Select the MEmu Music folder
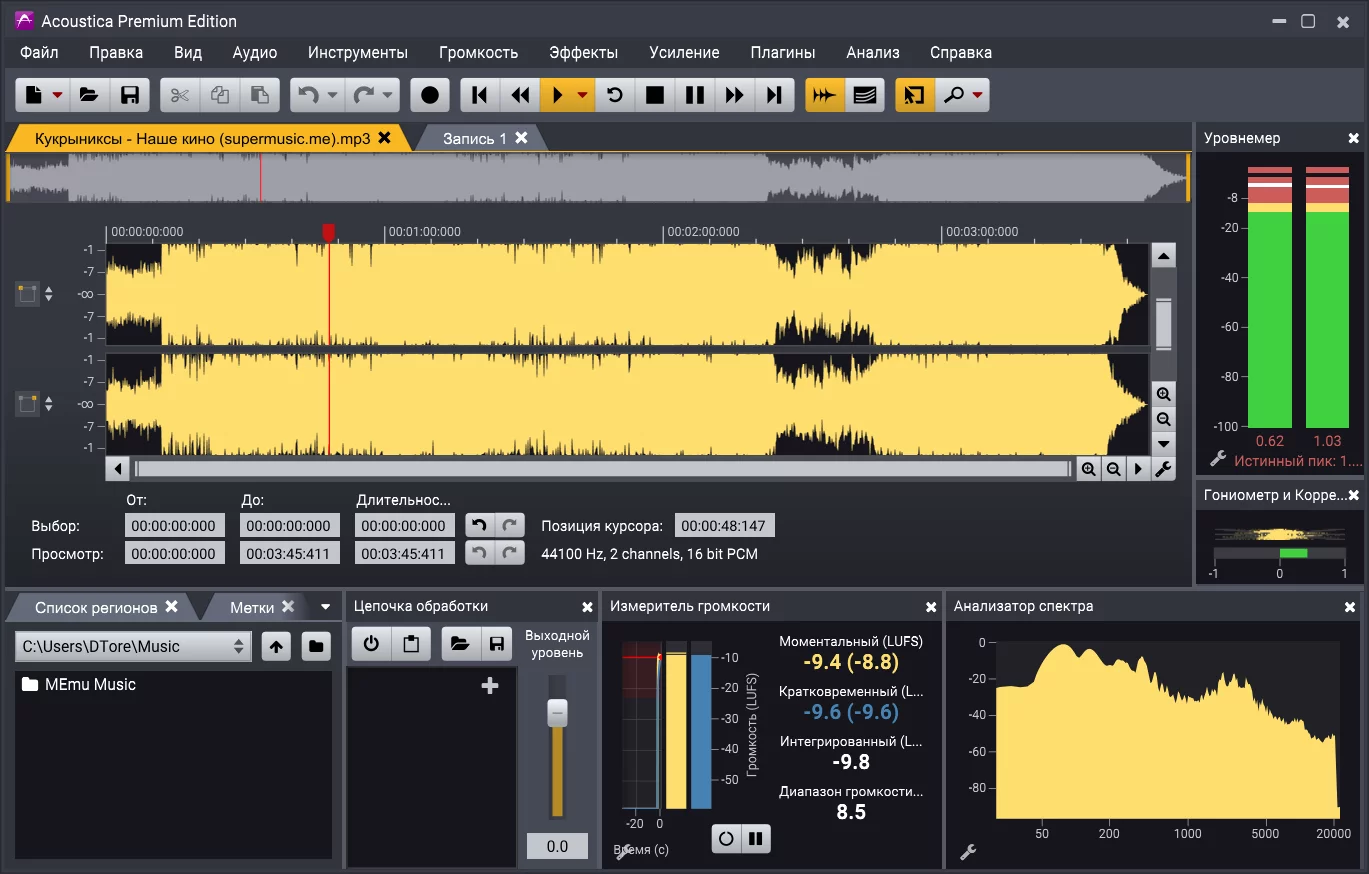This screenshot has height=874, width=1369. [x=79, y=685]
